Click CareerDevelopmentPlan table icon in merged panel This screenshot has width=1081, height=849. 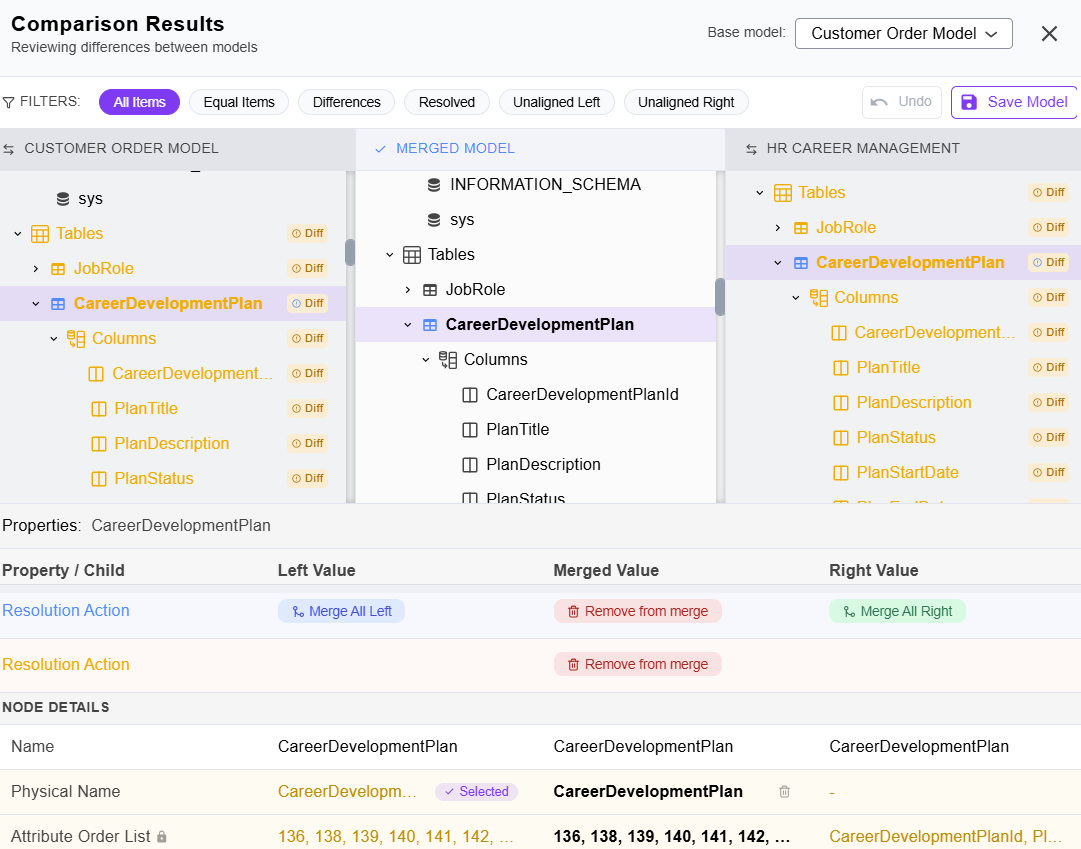pos(430,325)
